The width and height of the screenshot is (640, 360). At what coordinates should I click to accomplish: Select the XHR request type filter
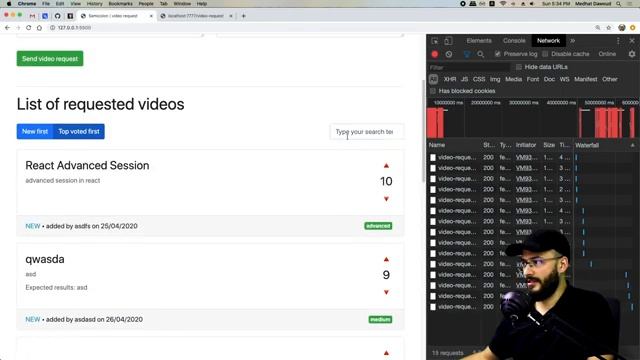(449, 79)
